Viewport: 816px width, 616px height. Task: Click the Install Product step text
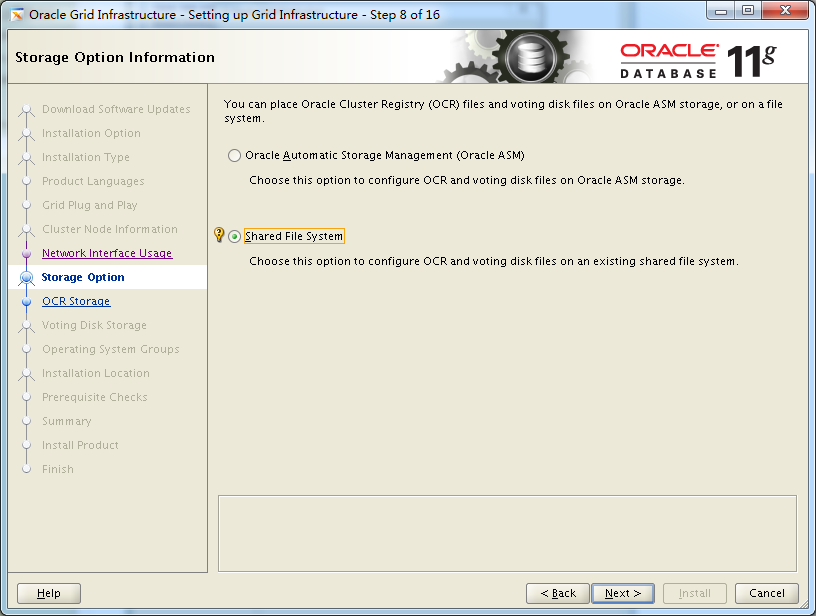click(x=80, y=445)
